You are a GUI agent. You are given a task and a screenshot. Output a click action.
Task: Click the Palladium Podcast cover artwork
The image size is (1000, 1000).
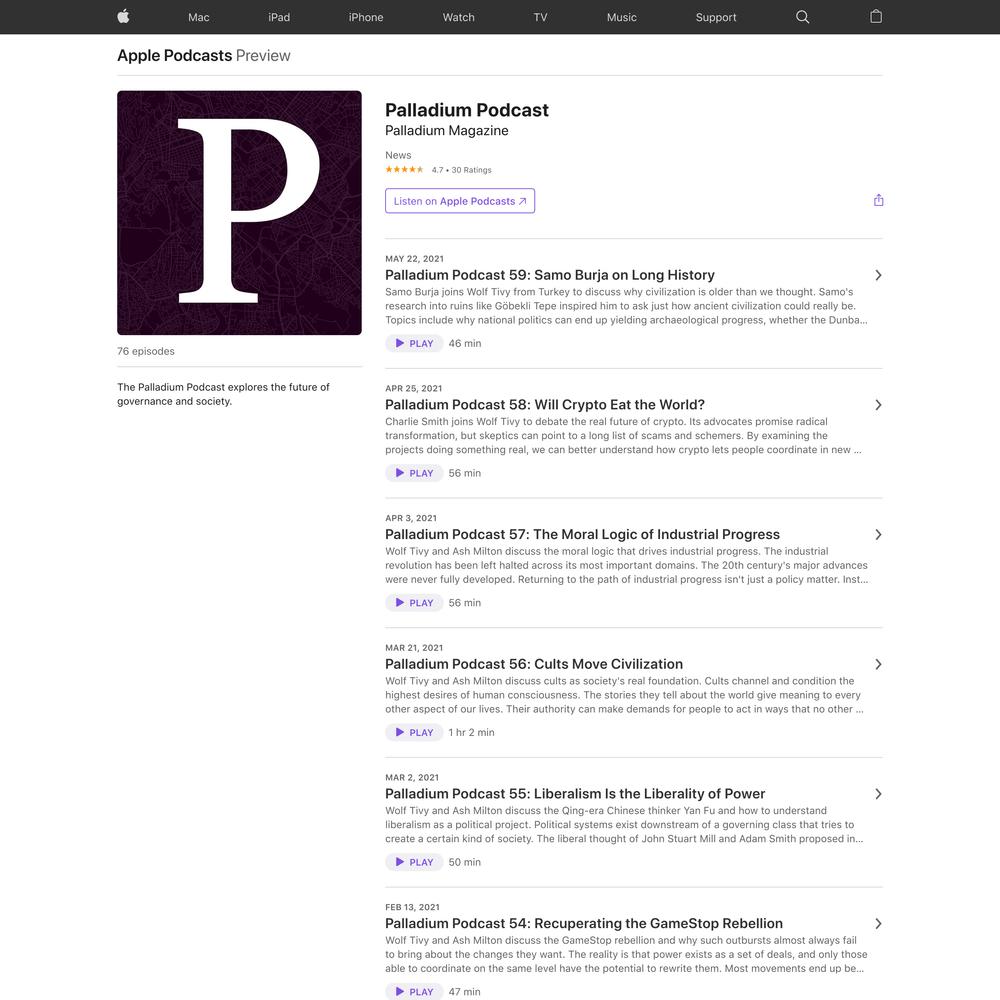(239, 212)
